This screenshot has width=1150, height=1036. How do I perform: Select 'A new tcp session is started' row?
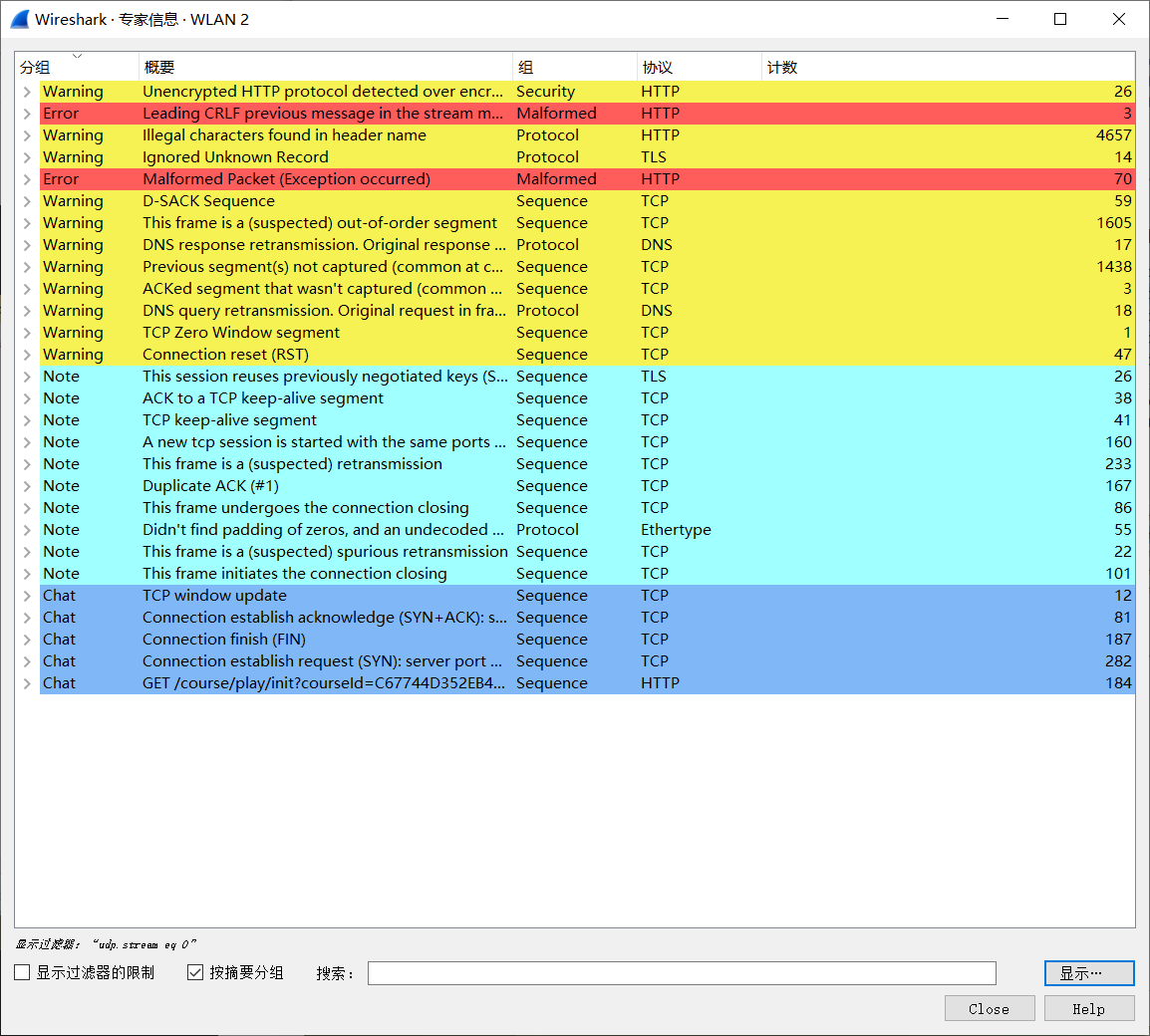pos(587,442)
